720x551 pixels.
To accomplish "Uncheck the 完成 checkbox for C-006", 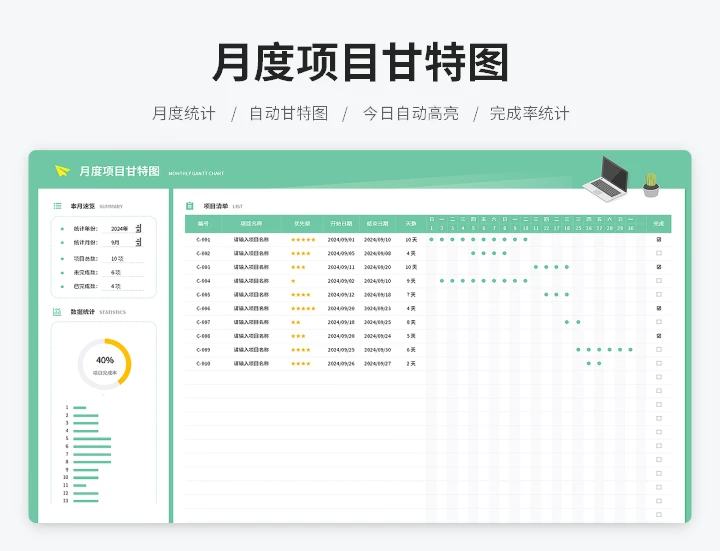I will click(659, 309).
